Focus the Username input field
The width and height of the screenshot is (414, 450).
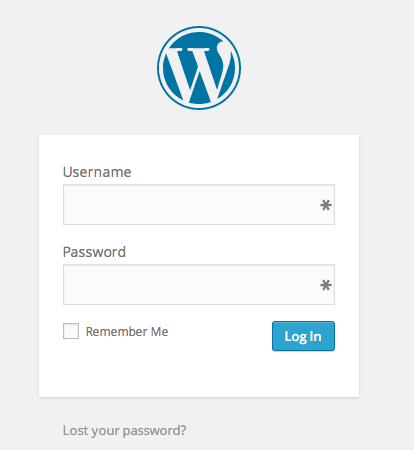tap(199, 204)
